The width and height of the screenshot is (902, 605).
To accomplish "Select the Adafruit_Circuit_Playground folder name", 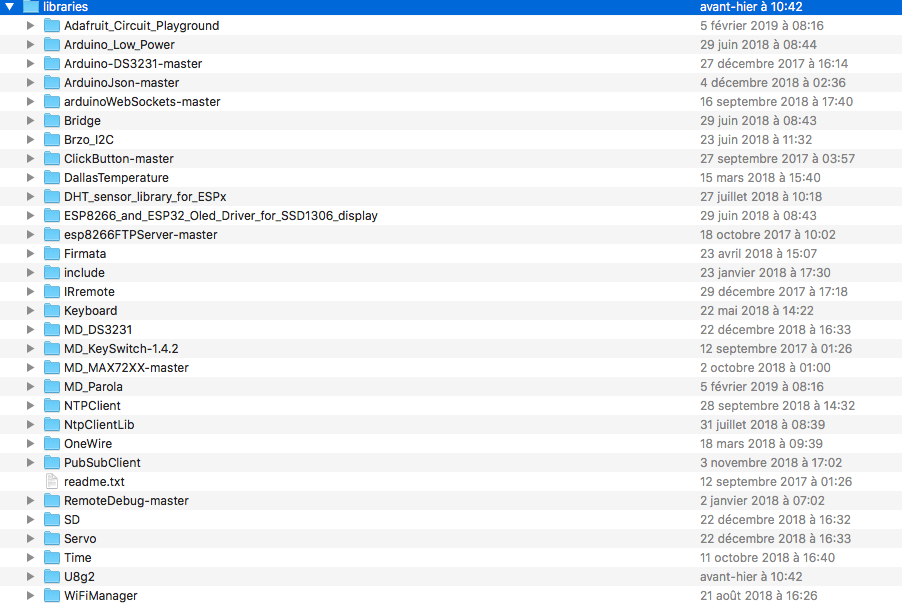I will coord(142,26).
